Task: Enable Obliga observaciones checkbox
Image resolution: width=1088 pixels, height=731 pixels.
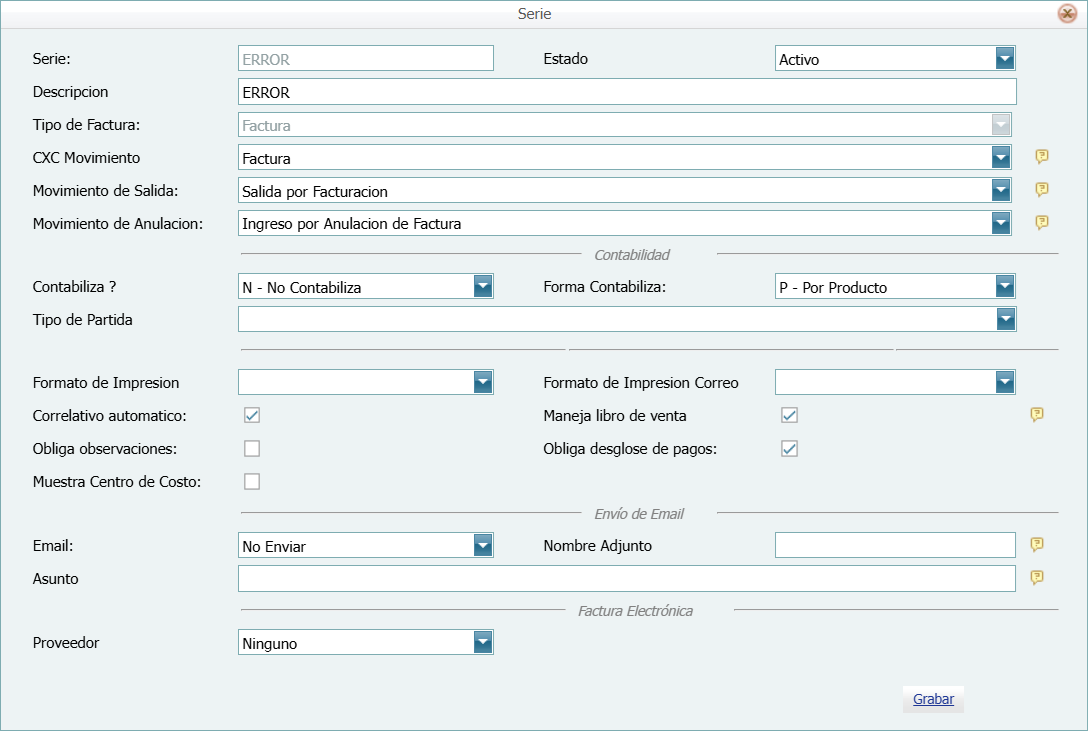Action: (x=252, y=448)
